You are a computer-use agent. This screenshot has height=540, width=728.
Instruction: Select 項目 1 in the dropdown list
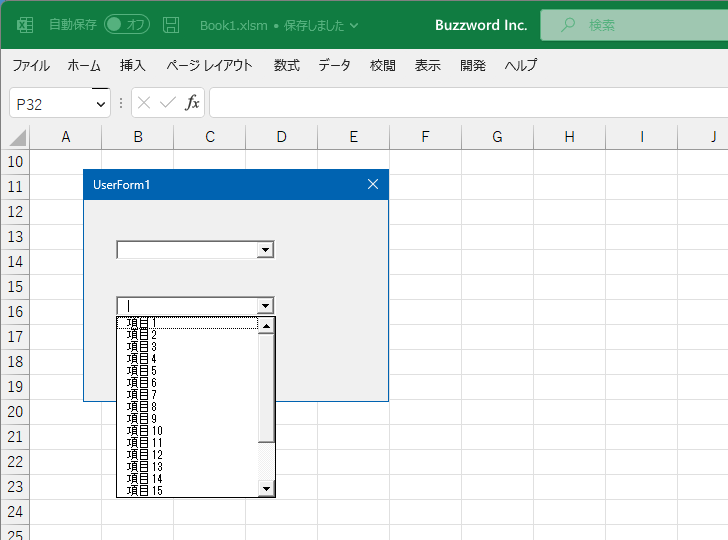tap(188, 323)
